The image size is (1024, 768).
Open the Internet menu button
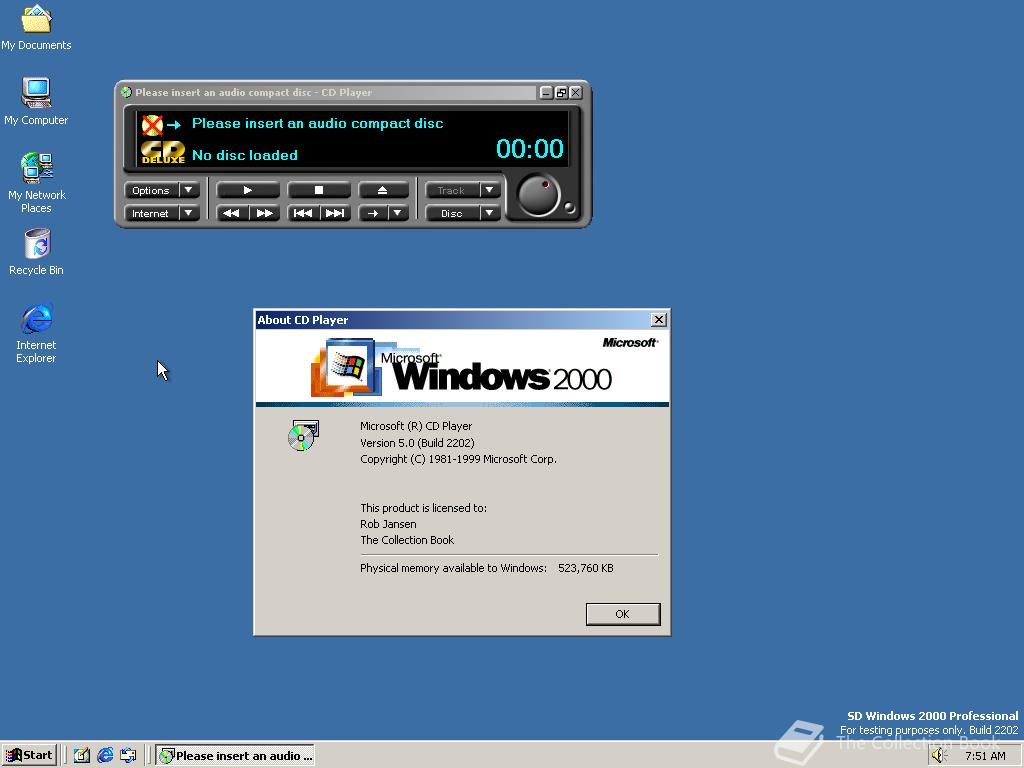(151, 213)
